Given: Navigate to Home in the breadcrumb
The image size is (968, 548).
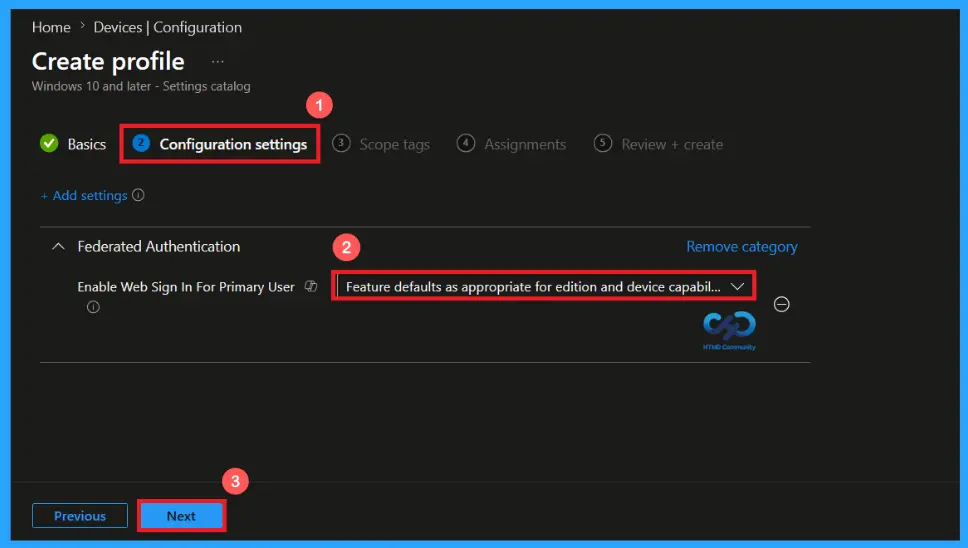Looking at the screenshot, I should tap(51, 27).
